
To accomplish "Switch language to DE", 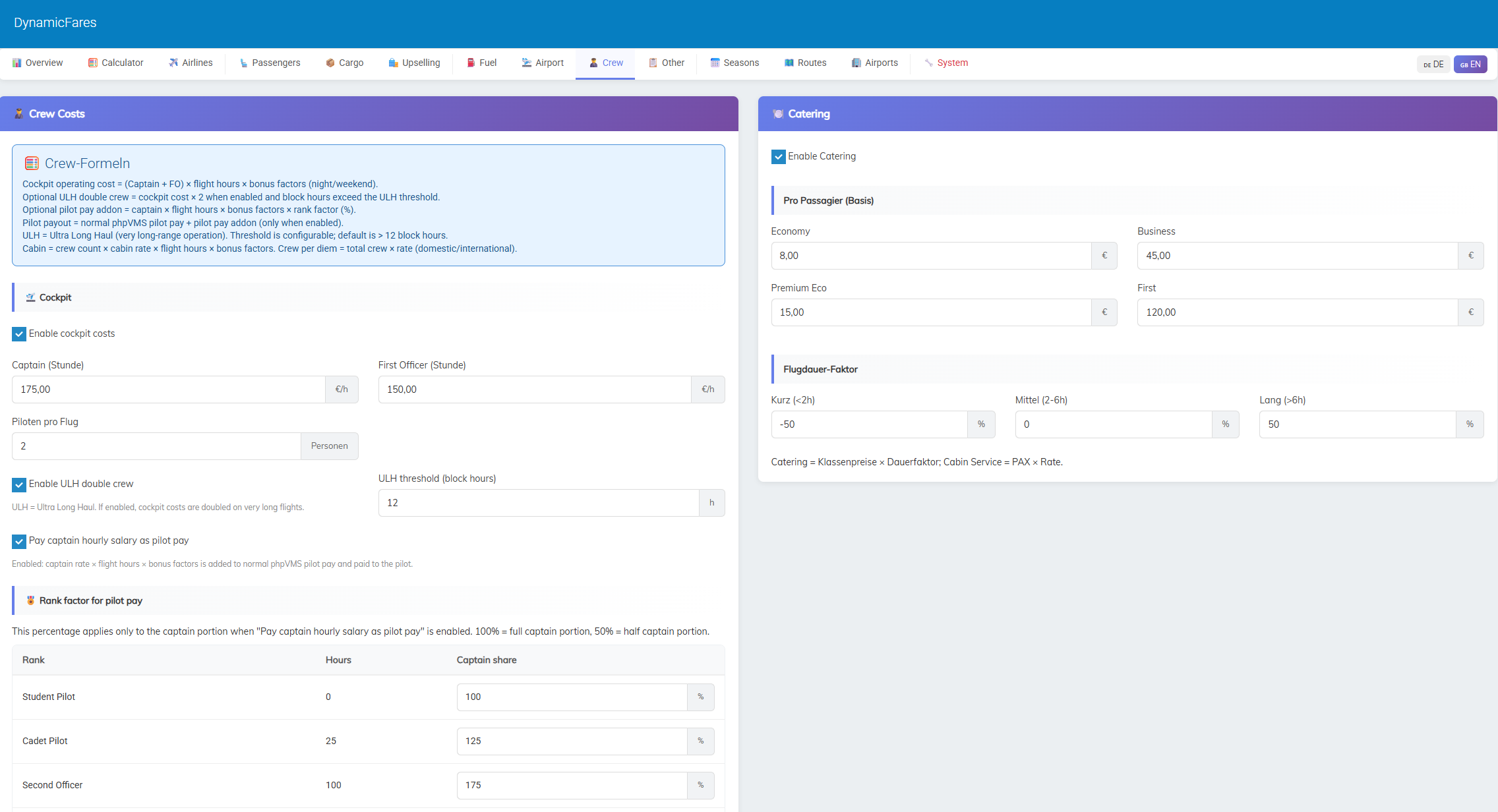I will [1433, 64].
